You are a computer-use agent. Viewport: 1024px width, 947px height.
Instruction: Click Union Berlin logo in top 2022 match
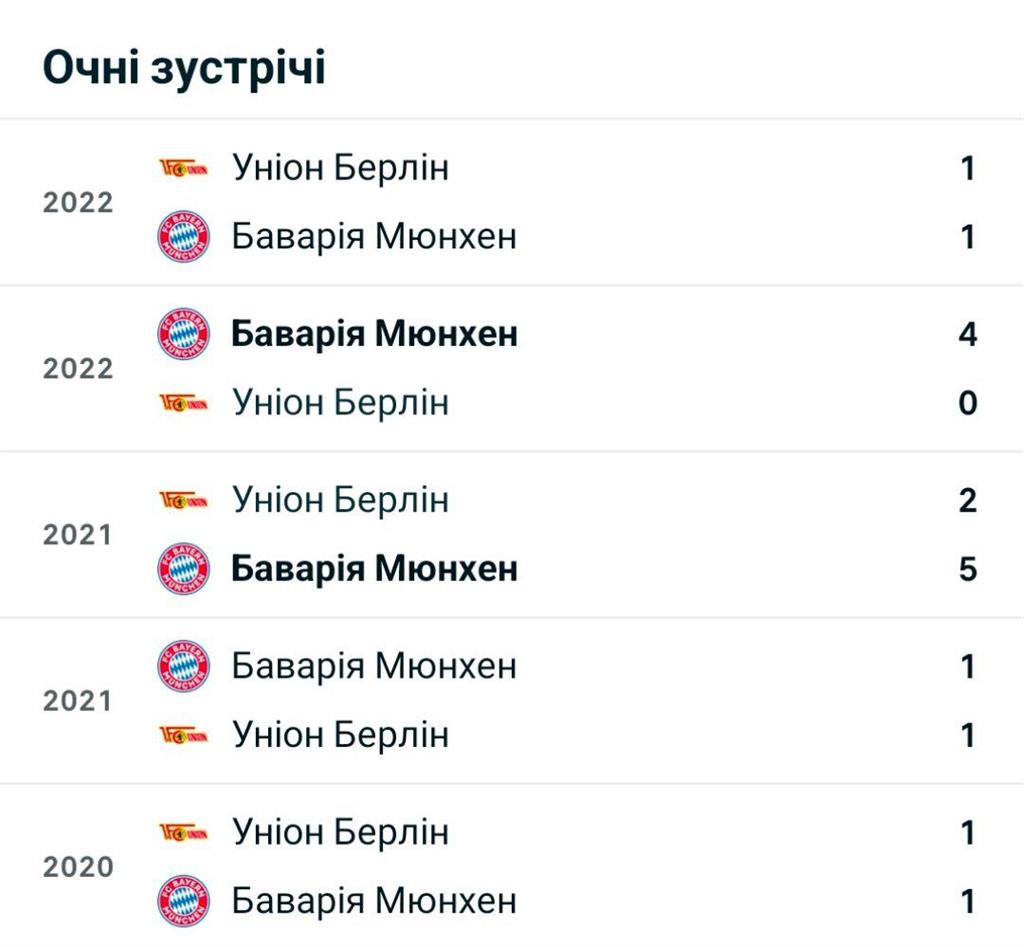click(x=183, y=168)
